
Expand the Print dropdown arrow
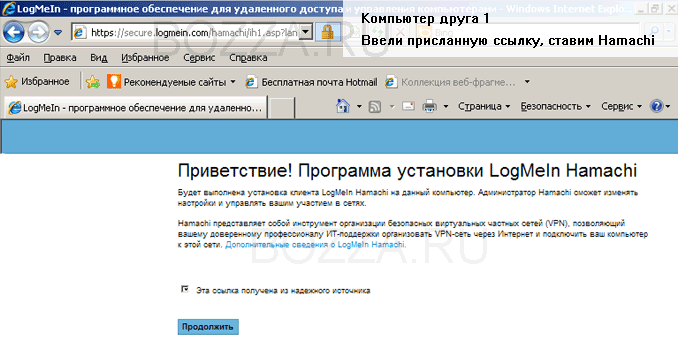pos(445,106)
